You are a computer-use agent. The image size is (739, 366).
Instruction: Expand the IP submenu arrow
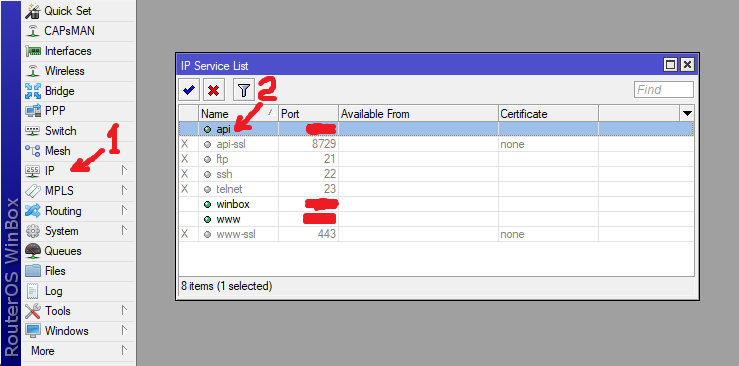[x=124, y=171]
